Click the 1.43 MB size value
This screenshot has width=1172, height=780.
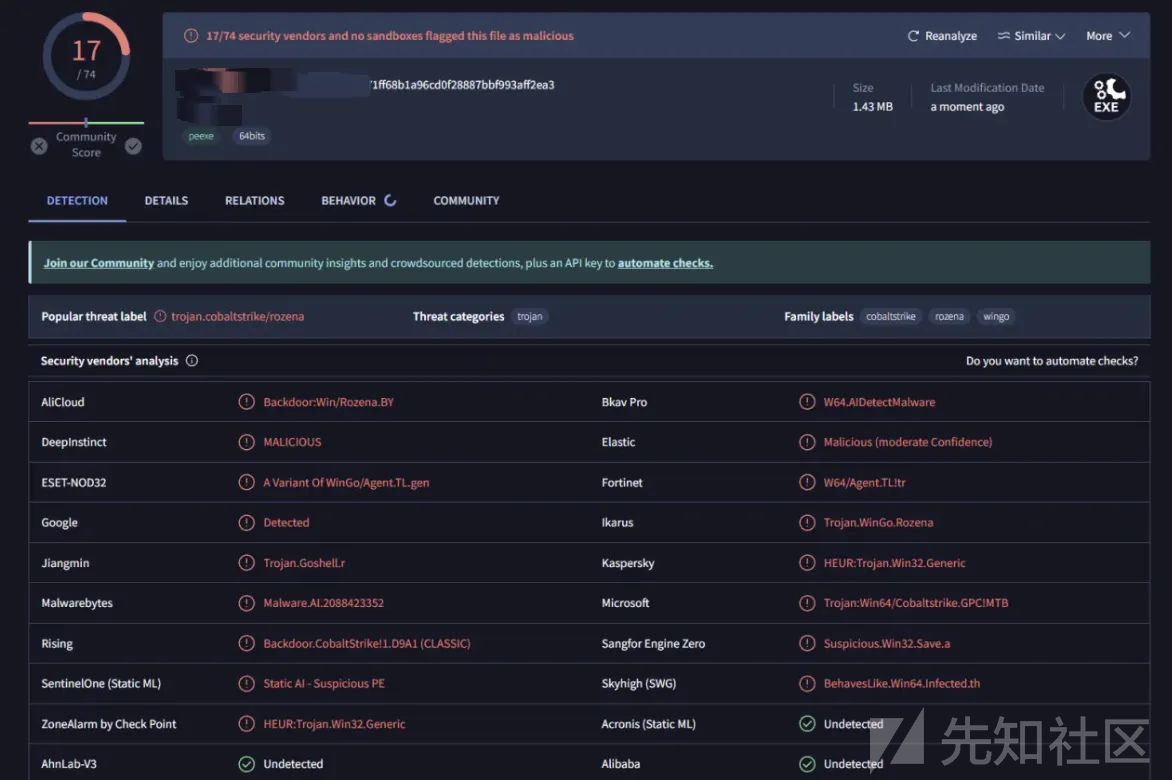coord(872,107)
